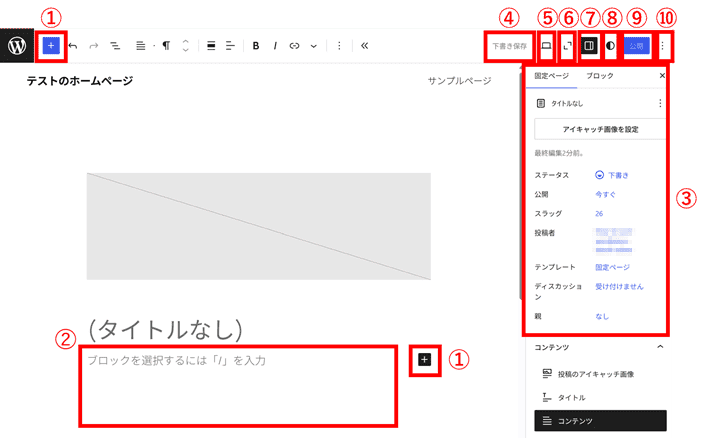Redo the last undone change
Image resolution: width=710 pixels, height=438 pixels.
click(x=94, y=46)
